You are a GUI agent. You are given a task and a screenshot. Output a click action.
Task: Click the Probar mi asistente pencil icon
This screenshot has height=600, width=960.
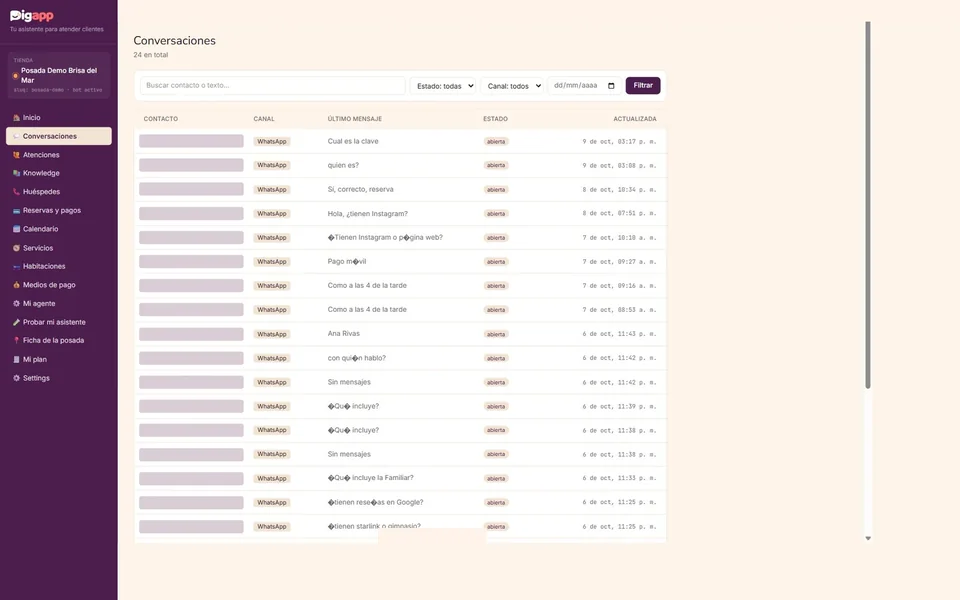(17, 322)
